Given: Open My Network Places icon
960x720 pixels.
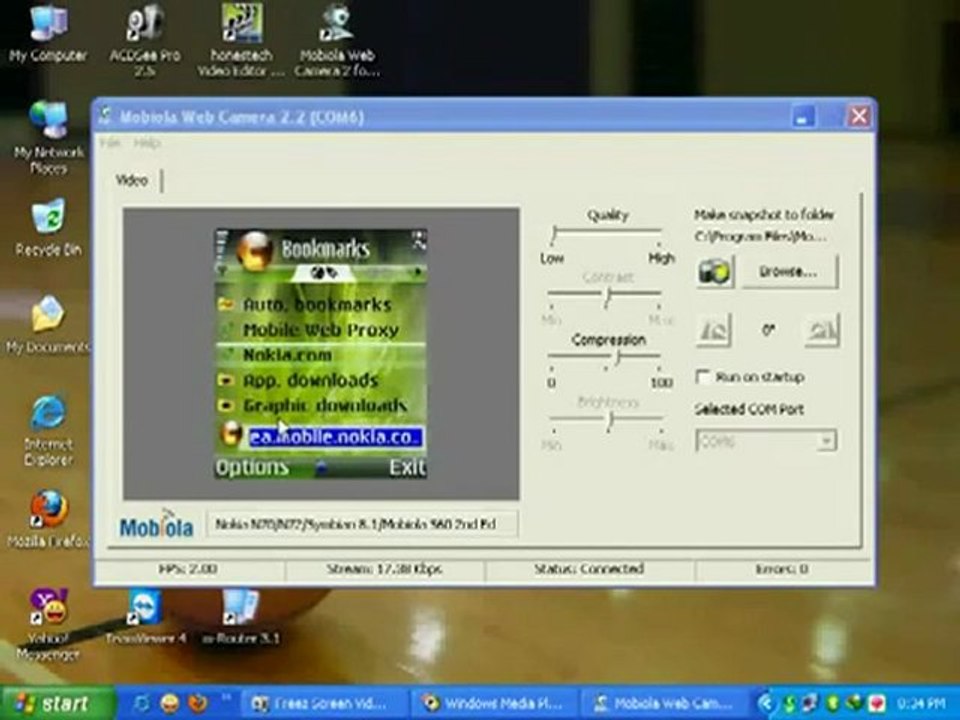Looking at the screenshot, I should click(x=48, y=138).
